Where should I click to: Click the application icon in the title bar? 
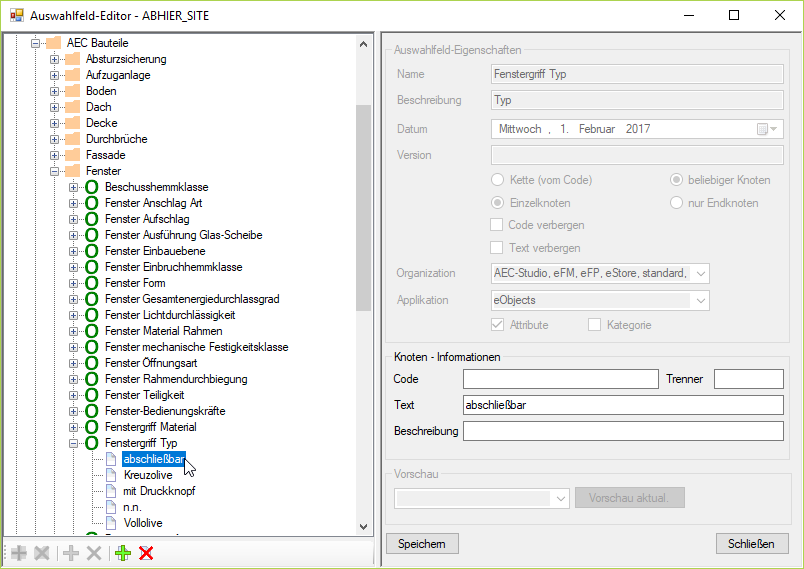(17, 15)
